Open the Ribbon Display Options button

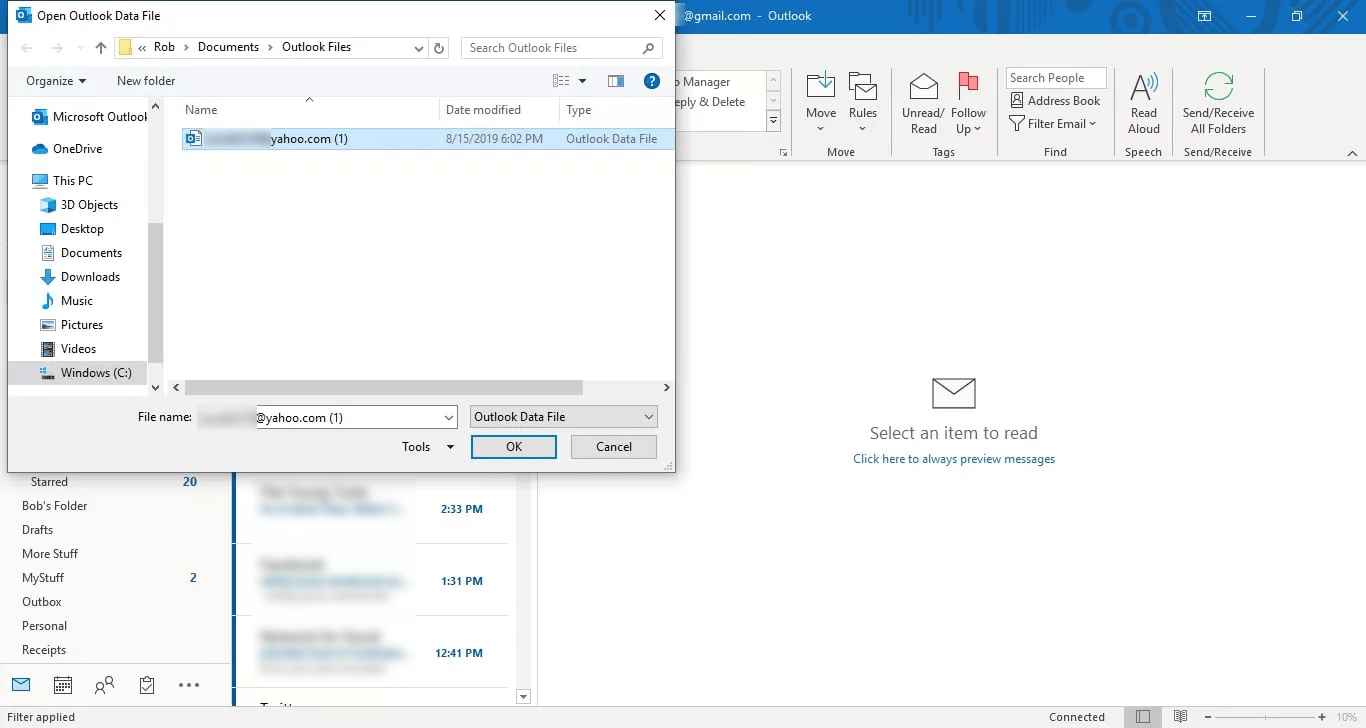click(x=1205, y=16)
